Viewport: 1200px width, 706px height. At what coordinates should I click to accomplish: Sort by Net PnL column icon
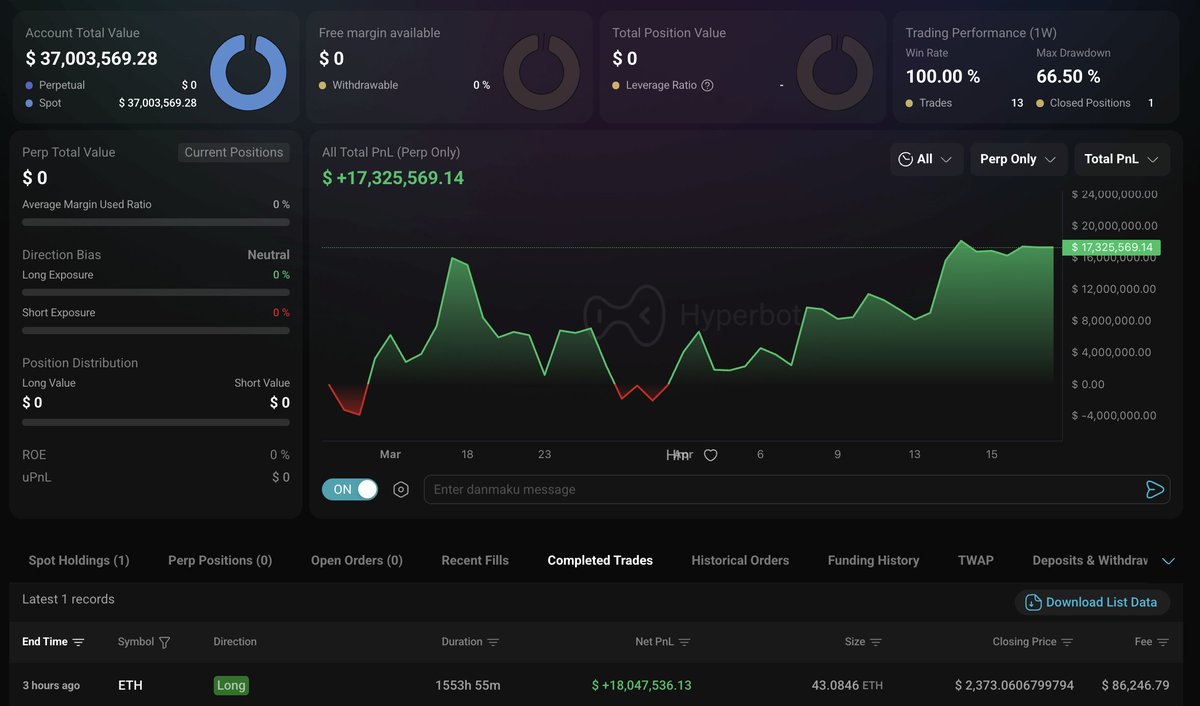tap(684, 642)
